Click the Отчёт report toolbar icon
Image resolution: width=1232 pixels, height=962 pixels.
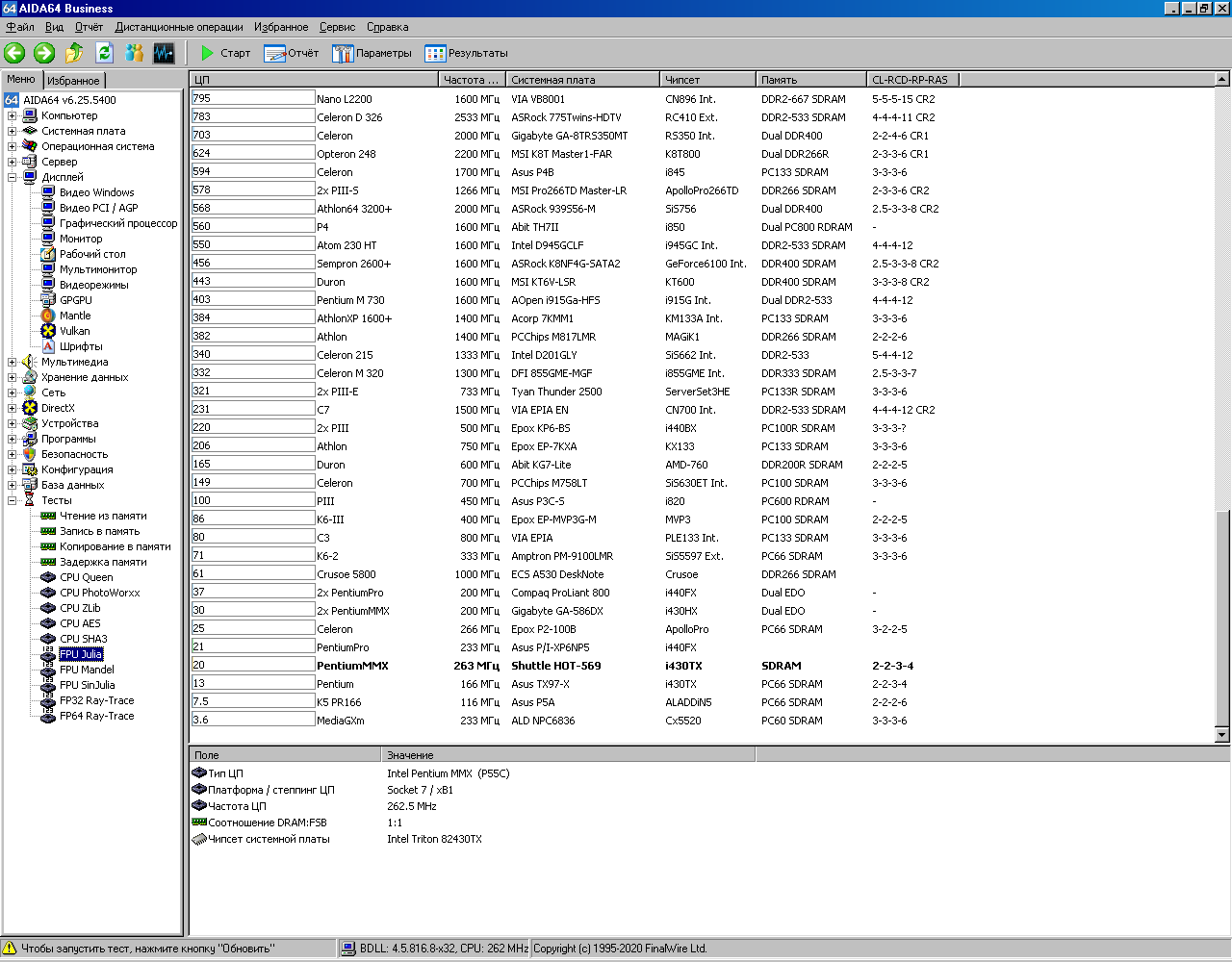(275, 53)
